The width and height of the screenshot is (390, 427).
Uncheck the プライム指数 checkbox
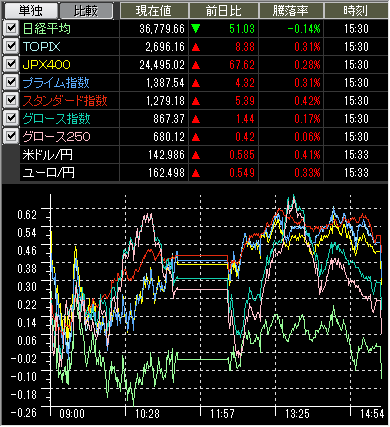coord(11,82)
